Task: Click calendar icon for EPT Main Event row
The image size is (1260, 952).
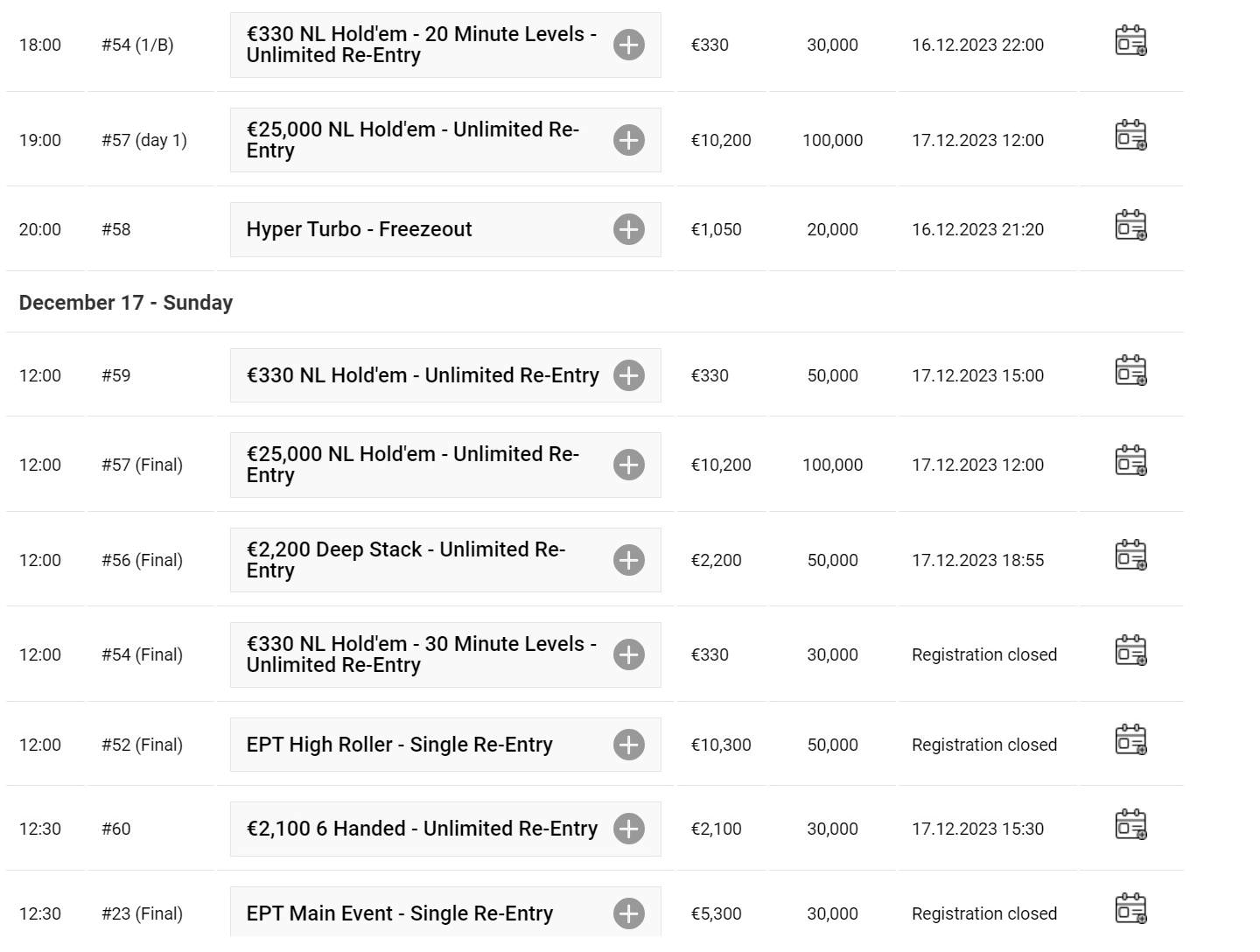Action: [x=1130, y=909]
